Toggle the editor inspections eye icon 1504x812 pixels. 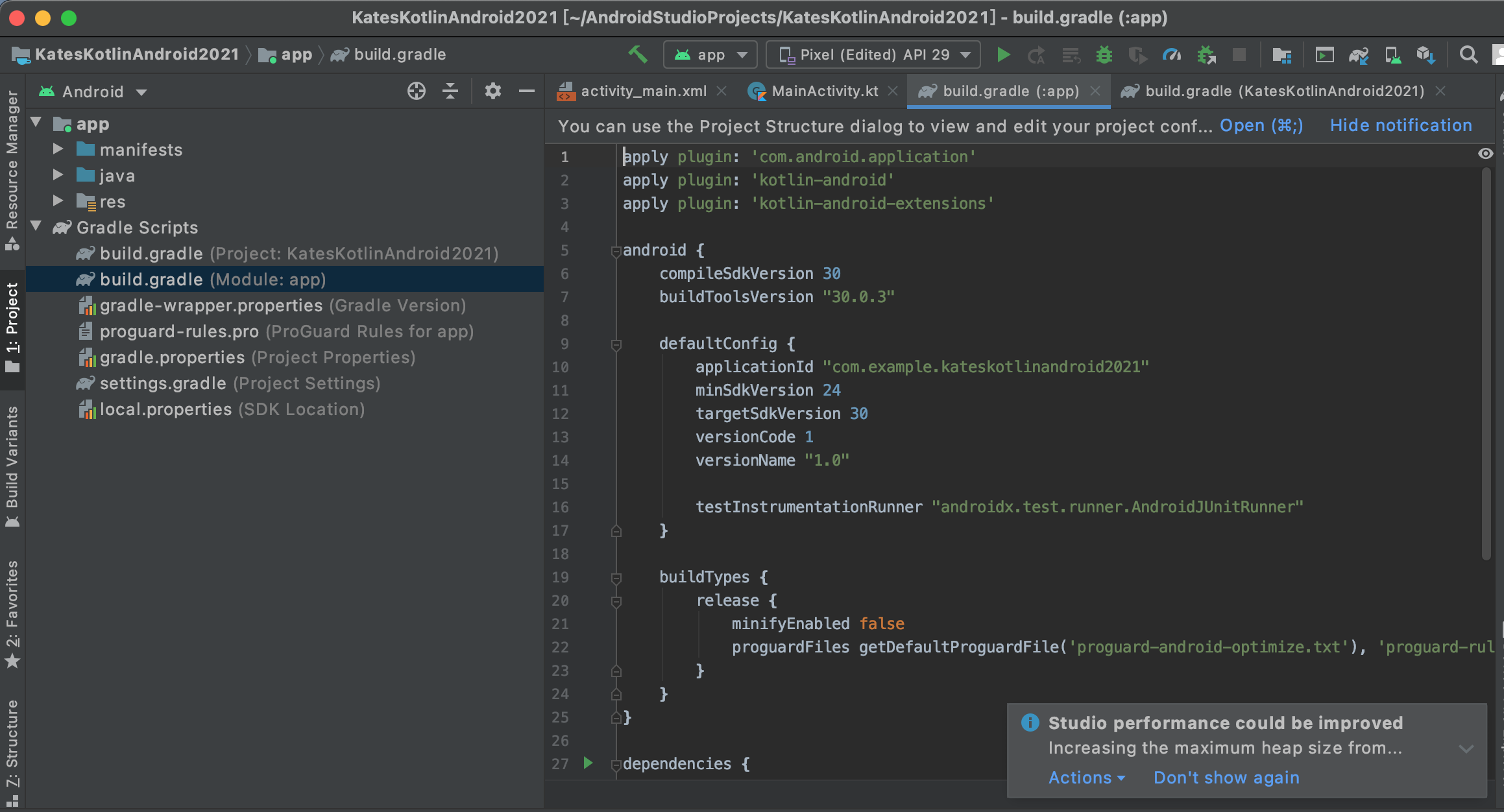click(1485, 154)
